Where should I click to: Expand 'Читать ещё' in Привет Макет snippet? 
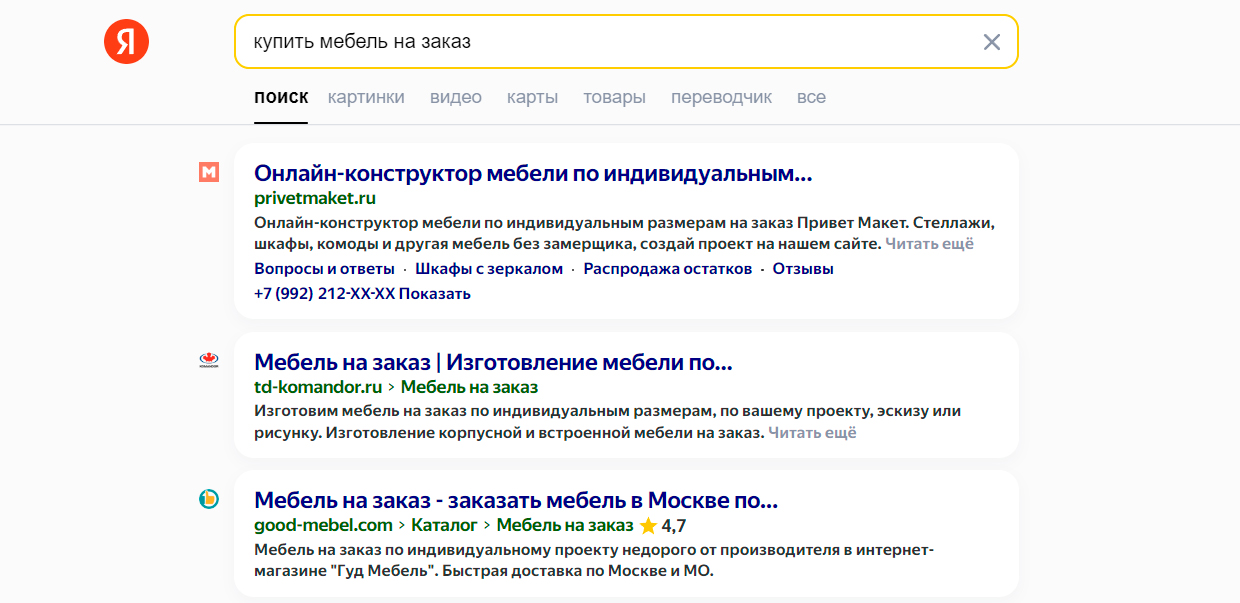[x=929, y=243]
